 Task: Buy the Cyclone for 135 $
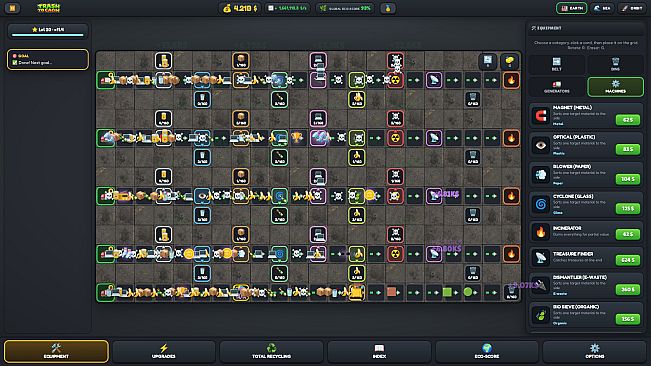pos(627,208)
